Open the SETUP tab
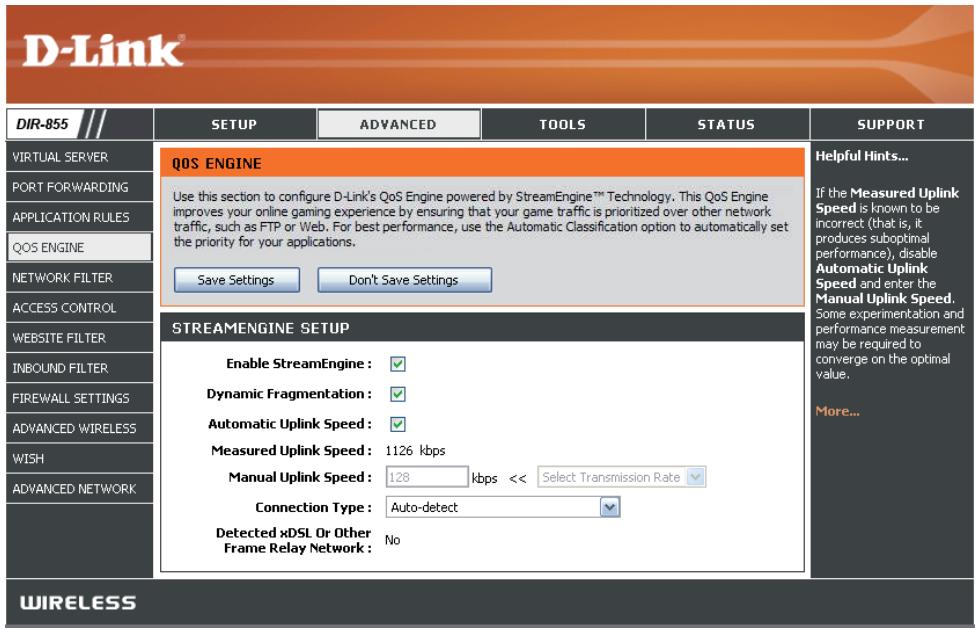 [x=234, y=124]
